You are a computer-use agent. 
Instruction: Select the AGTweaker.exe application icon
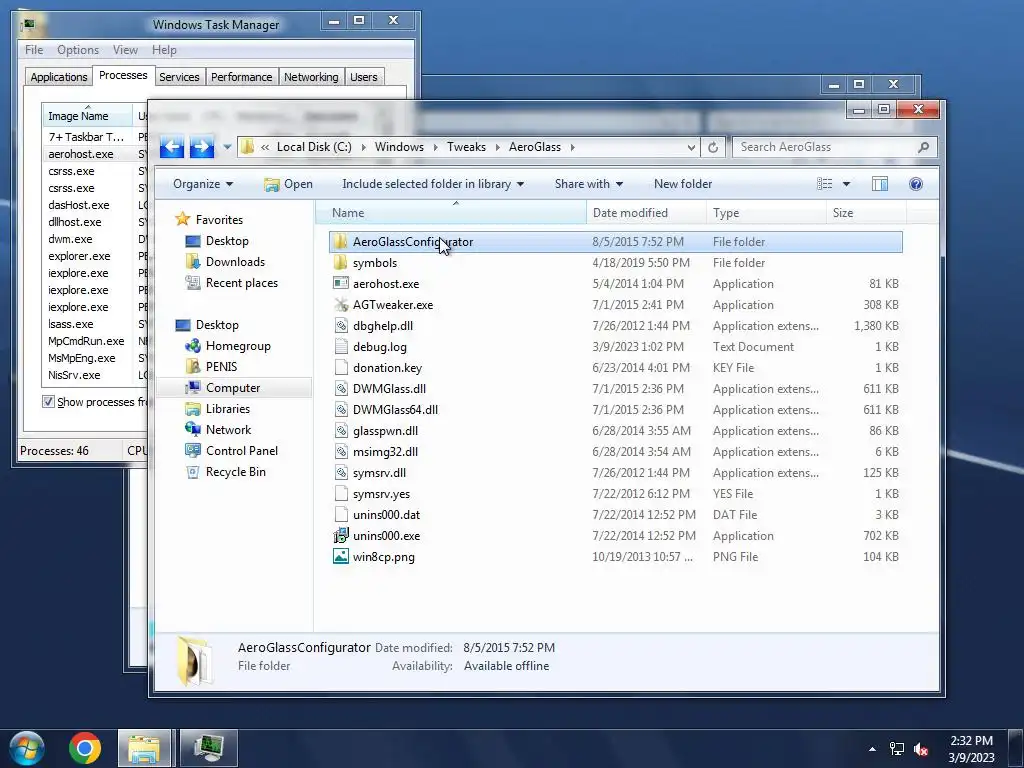tap(340, 304)
